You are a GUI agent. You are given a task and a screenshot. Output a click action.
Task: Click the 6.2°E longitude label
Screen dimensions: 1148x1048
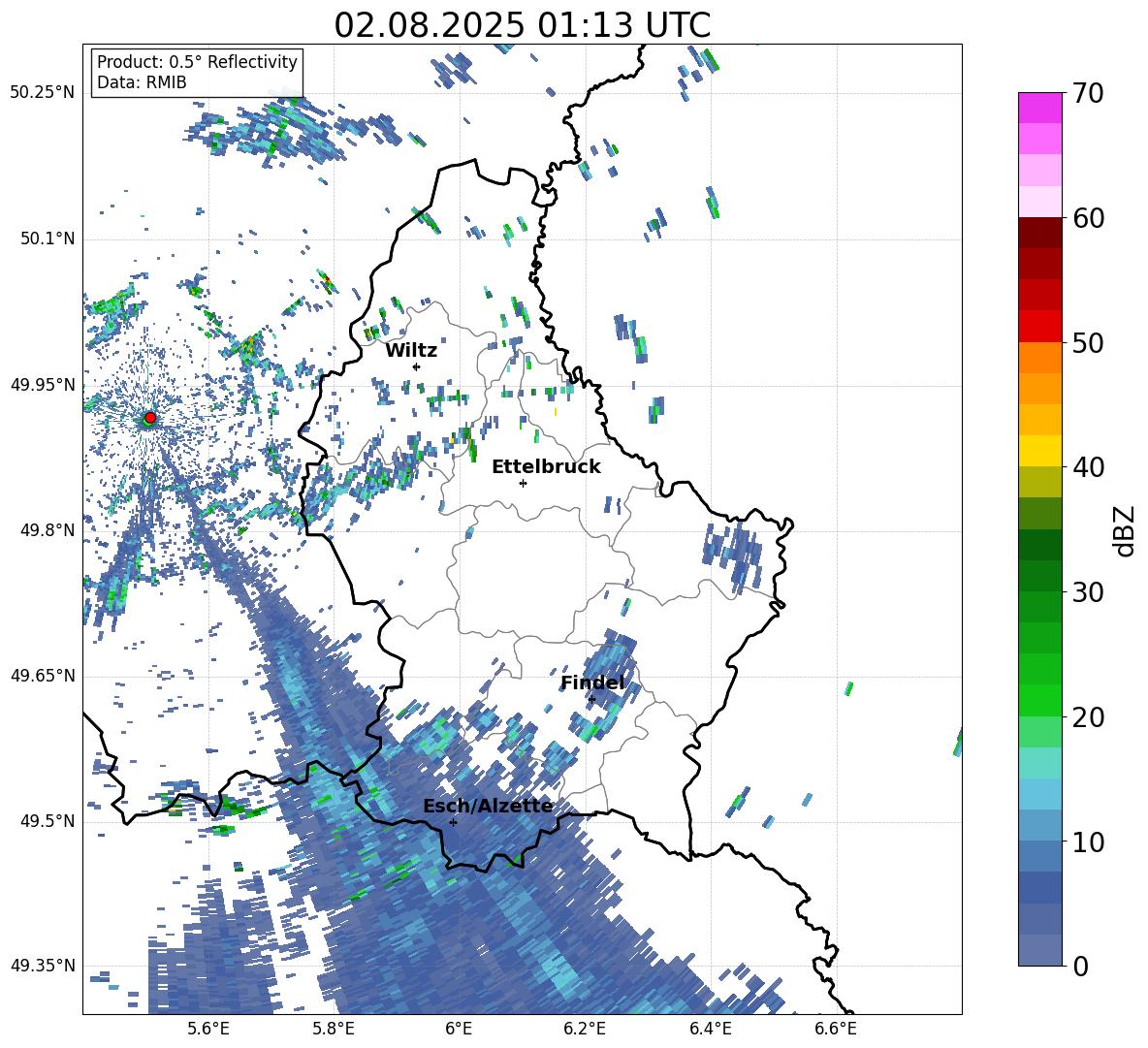point(585,1029)
